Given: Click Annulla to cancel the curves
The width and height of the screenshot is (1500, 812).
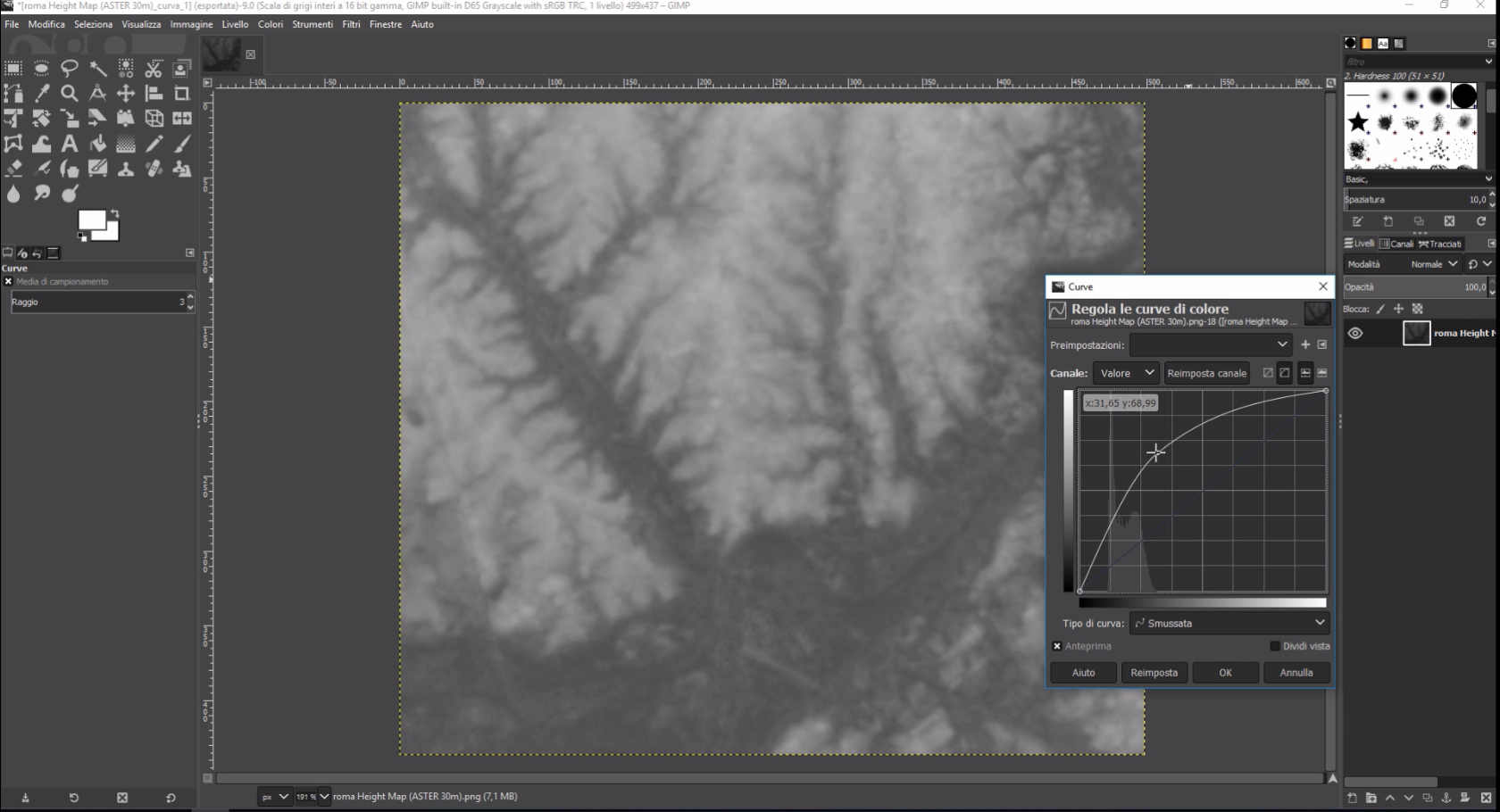Looking at the screenshot, I should click(x=1296, y=673).
